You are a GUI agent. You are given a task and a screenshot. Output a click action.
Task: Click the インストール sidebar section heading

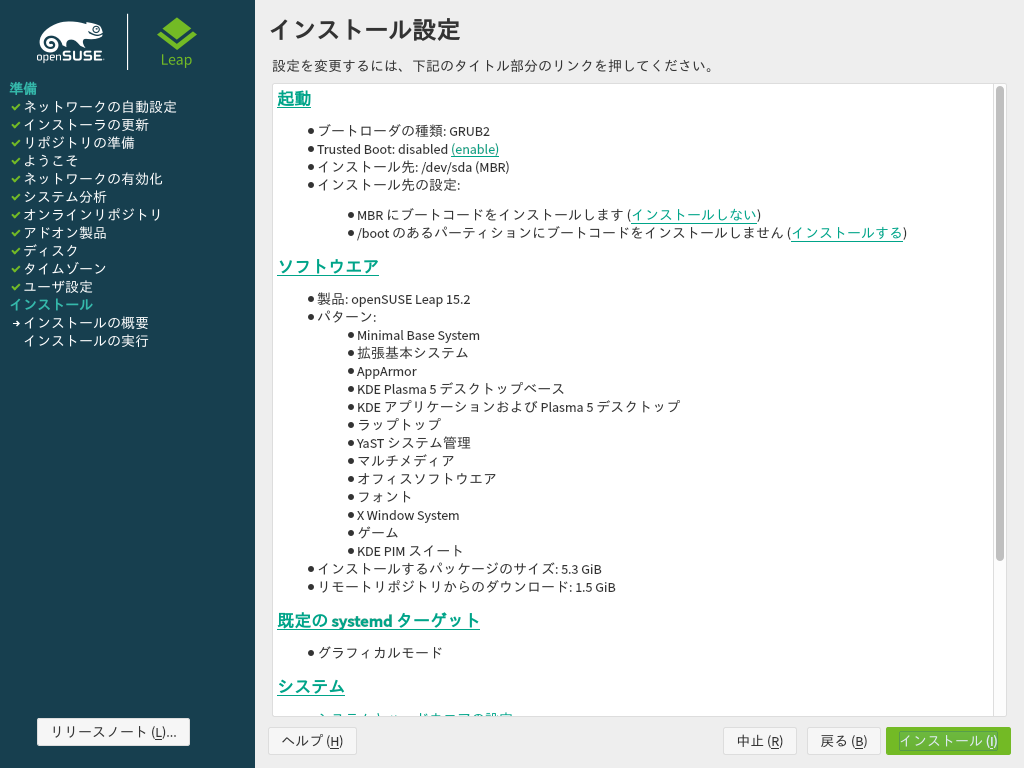(51, 304)
